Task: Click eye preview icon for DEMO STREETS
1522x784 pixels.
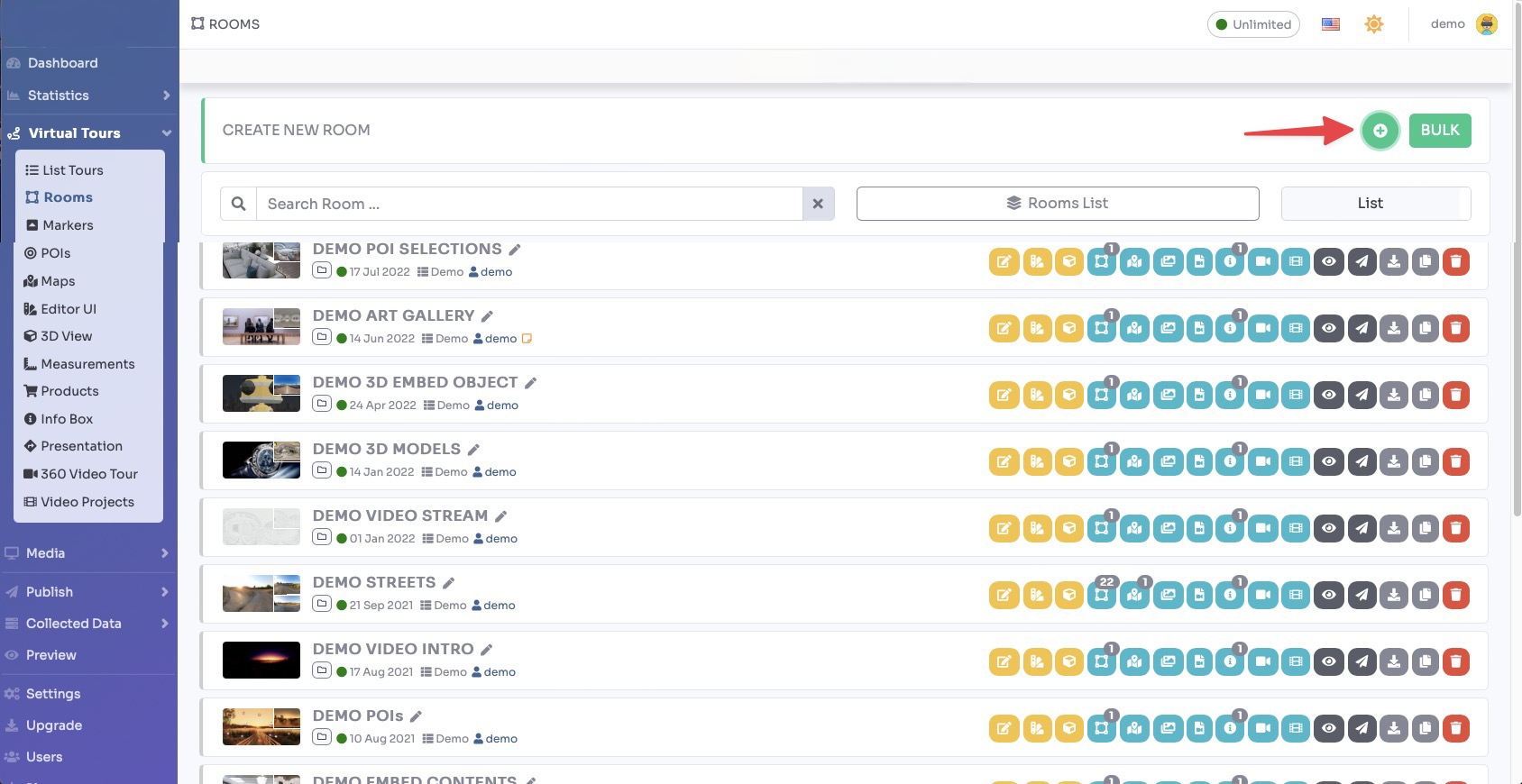Action: point(1329,596)
